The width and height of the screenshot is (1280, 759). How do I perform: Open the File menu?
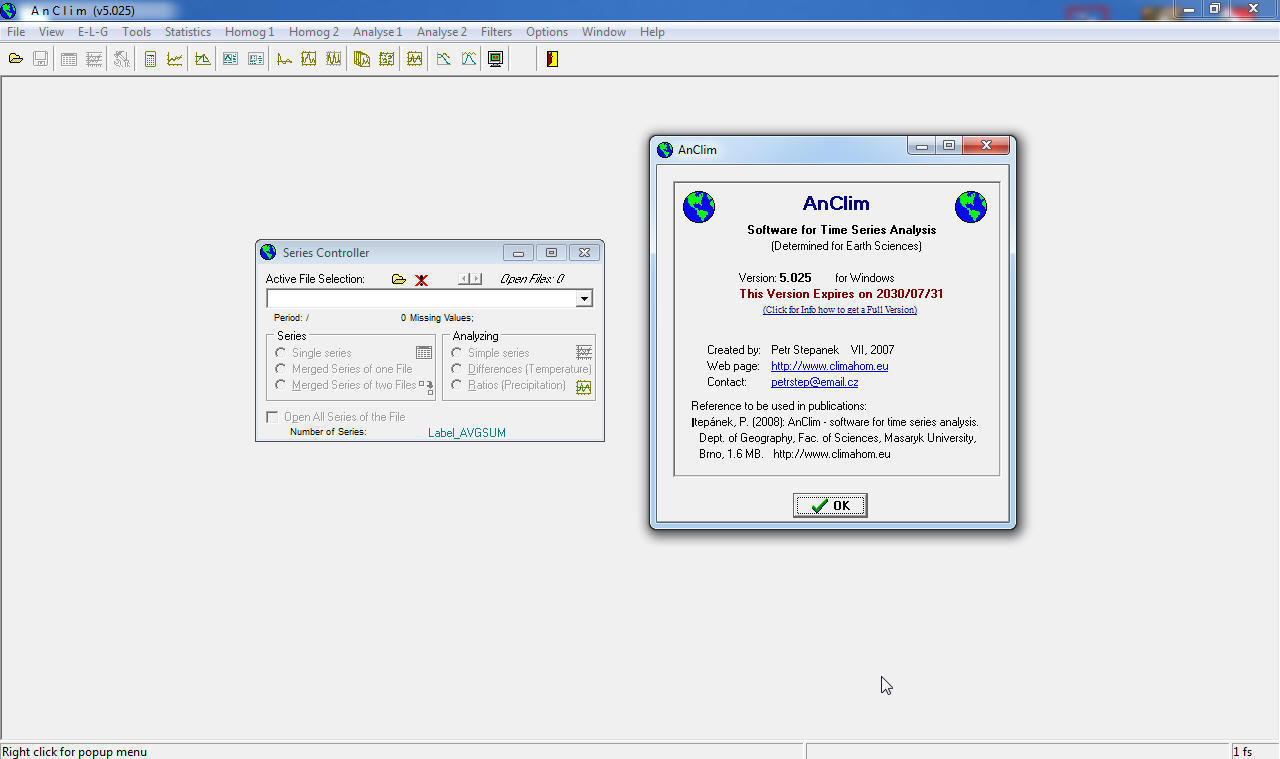click(x=16, y=32)
